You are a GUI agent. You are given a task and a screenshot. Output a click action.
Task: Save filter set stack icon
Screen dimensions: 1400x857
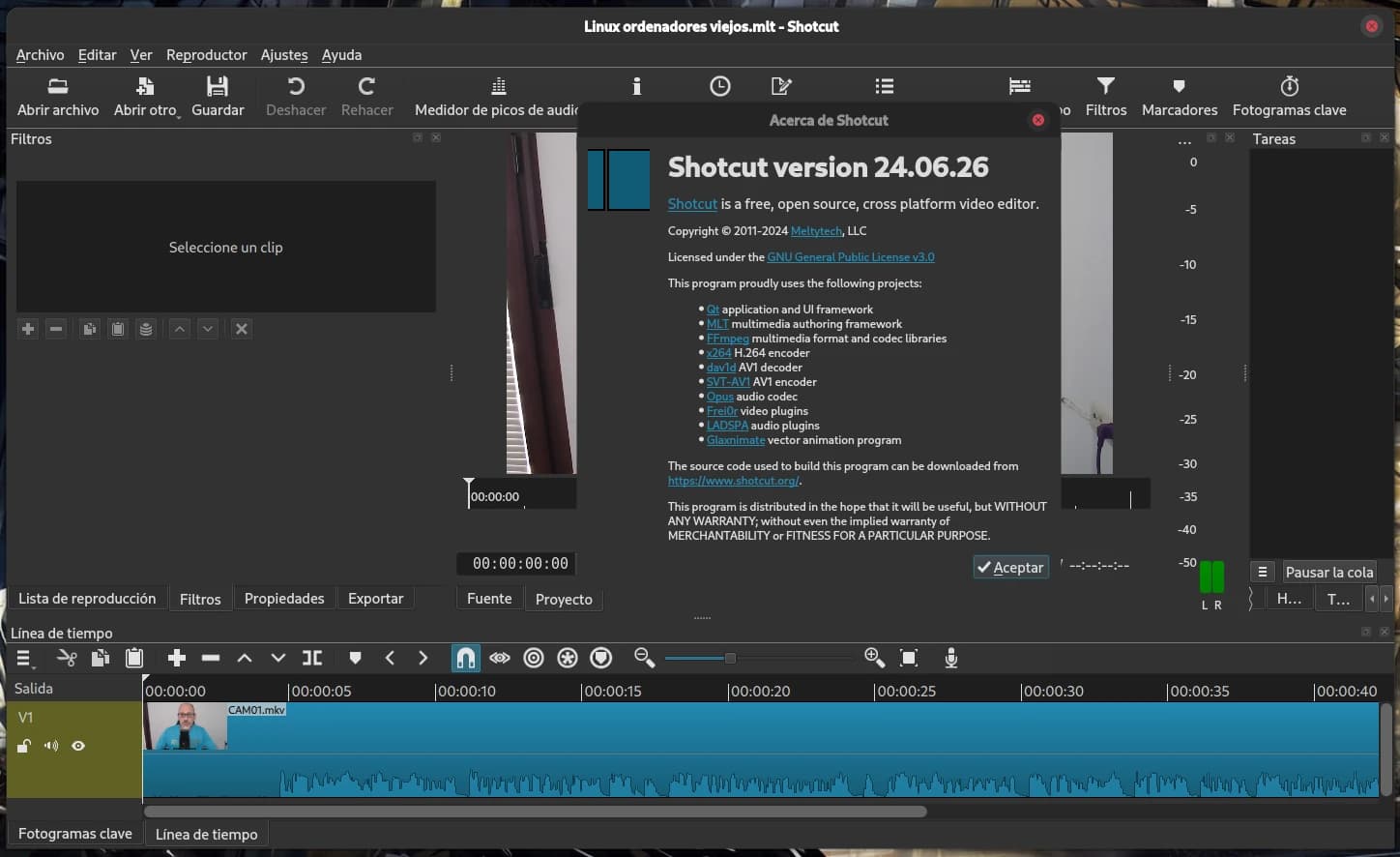[x=145, y=329]
